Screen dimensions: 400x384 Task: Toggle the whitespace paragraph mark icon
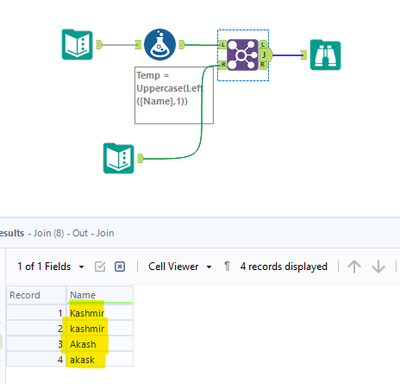tap(227, 266)
